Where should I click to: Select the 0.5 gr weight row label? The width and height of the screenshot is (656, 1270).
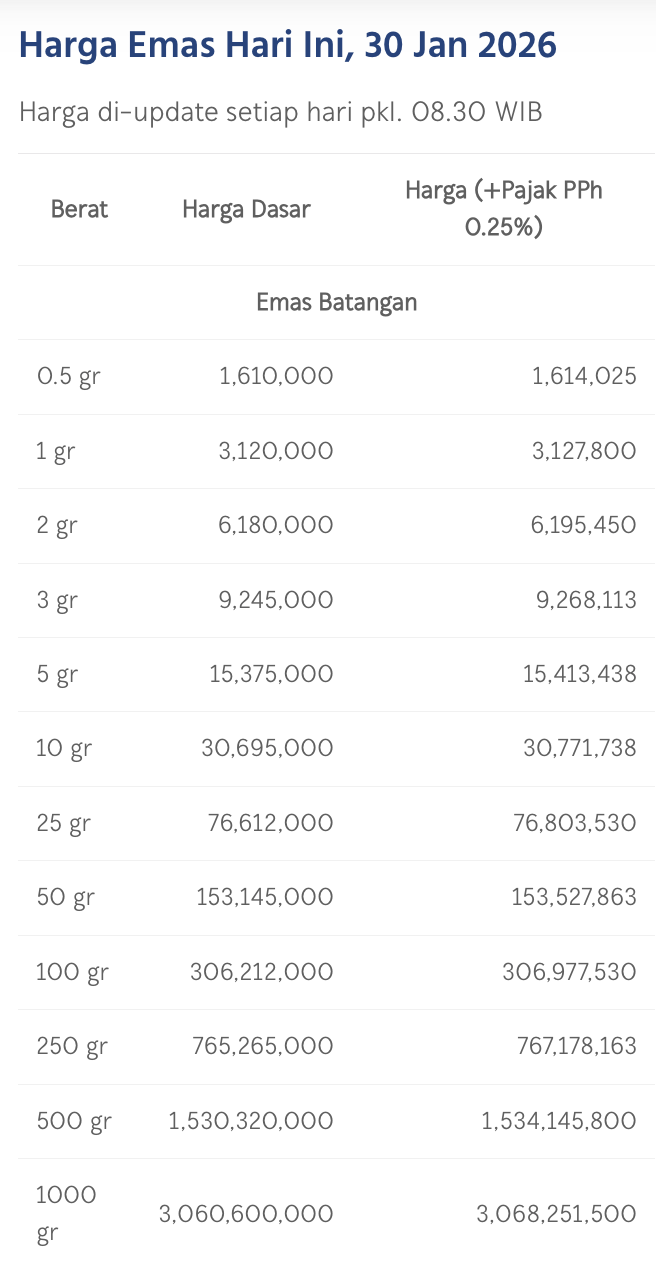[x=68, y=377]
